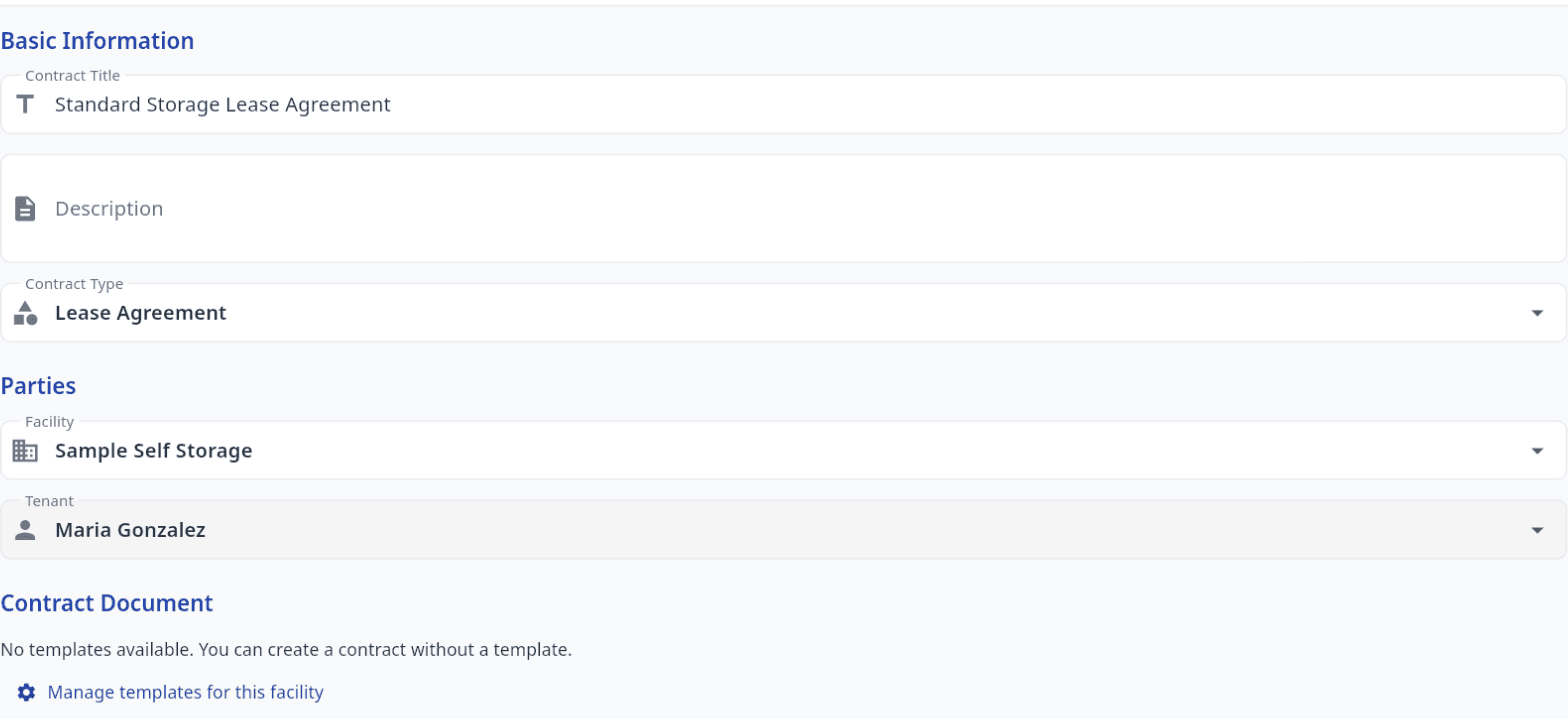Click the text icon beside Contract Title

(x=25, y=104)
